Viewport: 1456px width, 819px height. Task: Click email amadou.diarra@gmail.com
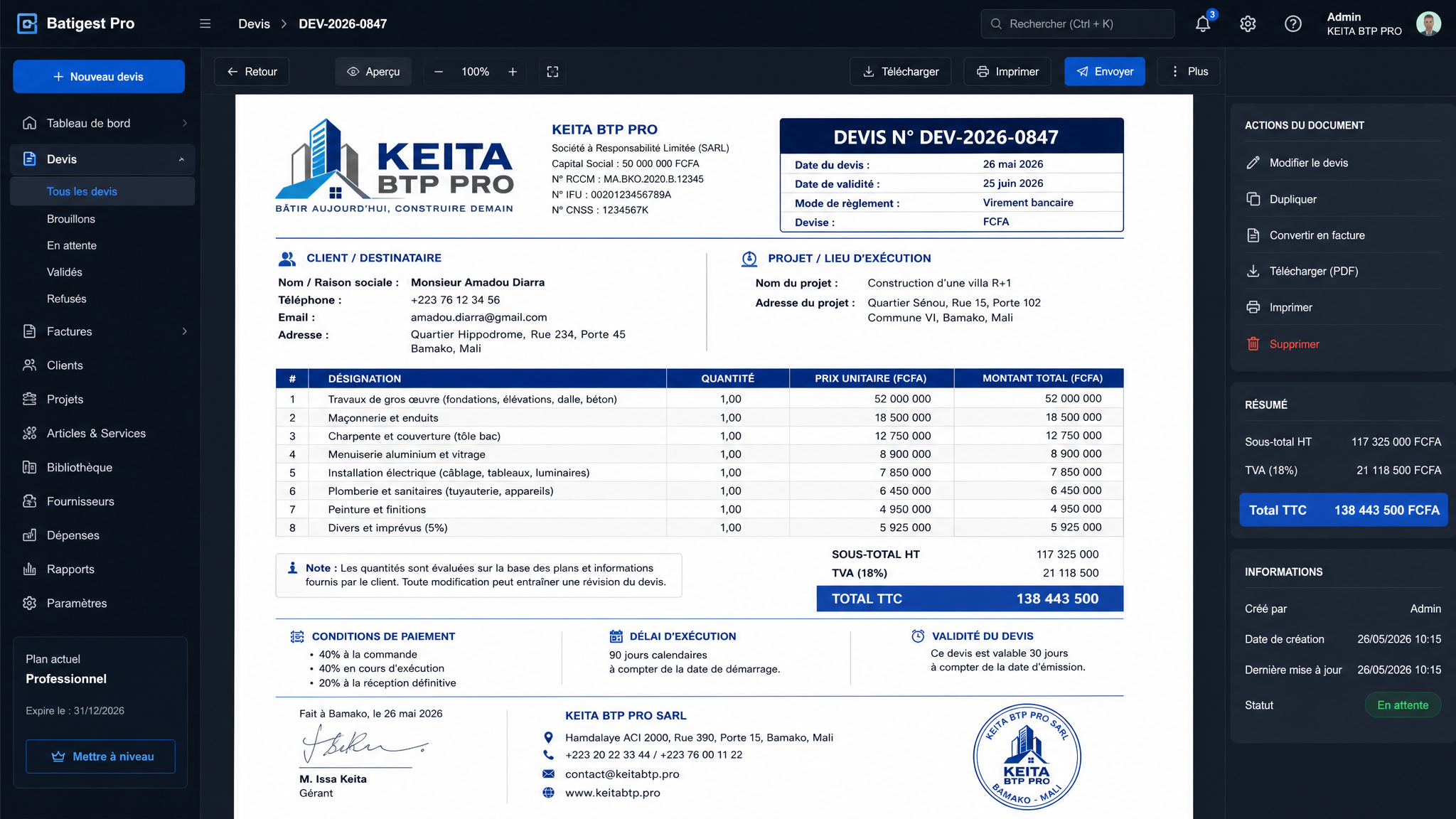coord(478,317)
